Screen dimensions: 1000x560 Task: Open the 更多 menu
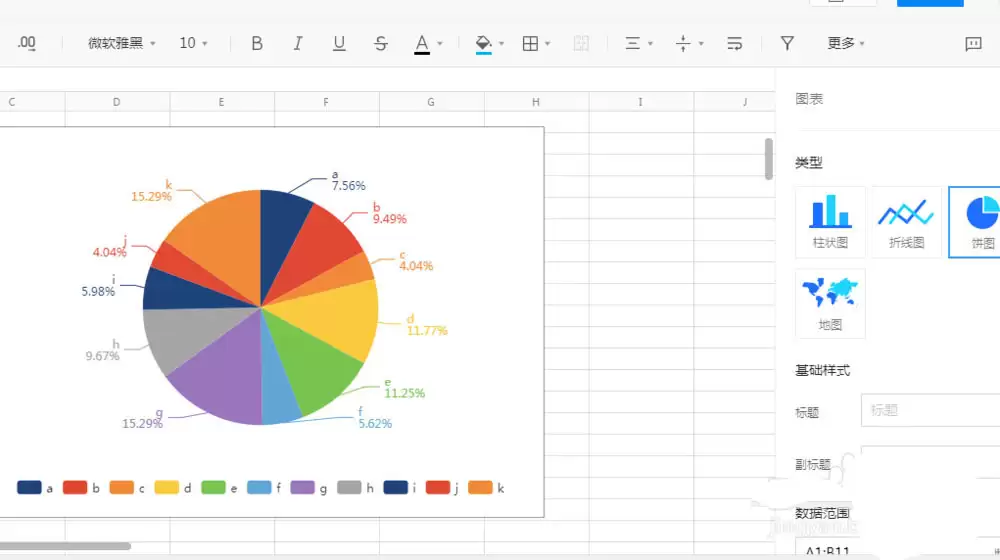(845, 43)
